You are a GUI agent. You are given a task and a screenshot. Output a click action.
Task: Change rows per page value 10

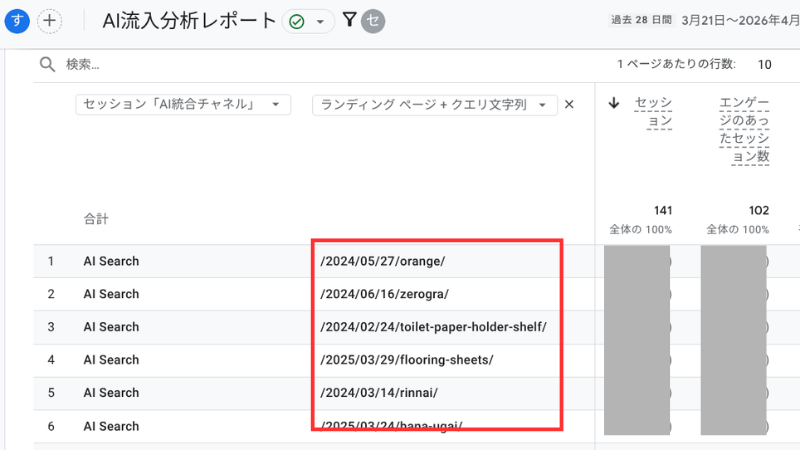pos(764,64)
